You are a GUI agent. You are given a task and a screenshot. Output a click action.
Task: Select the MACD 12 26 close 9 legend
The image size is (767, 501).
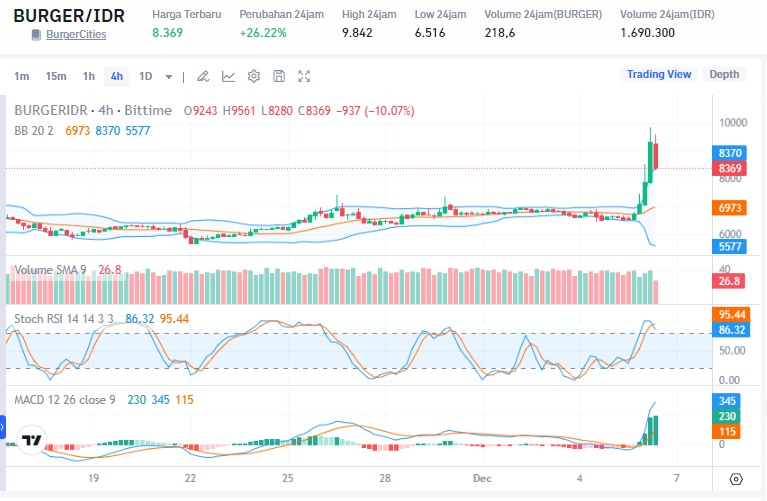(65, 400)
